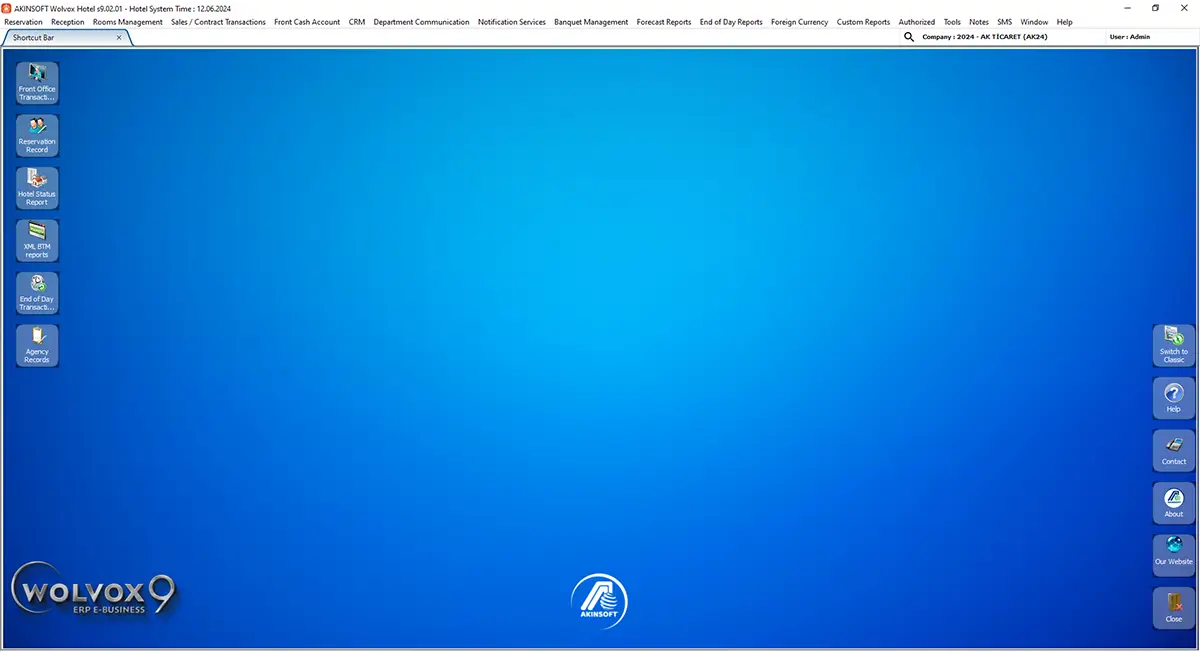
Task: Open XML BTM reports shortcut
Action: click(37, 240)
